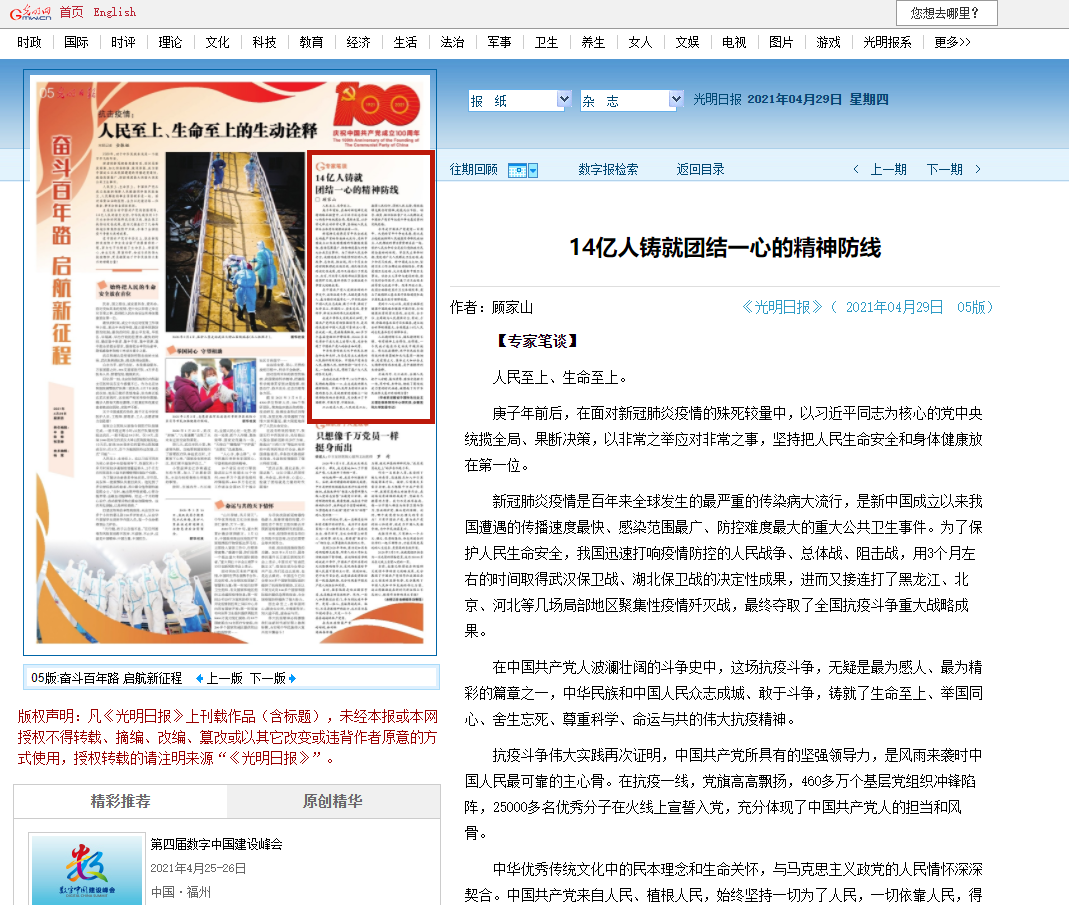The width and height of the screenshot is (1069, 905).
Task: Click 返回目录 to return to index
Action: coord(700,169)
